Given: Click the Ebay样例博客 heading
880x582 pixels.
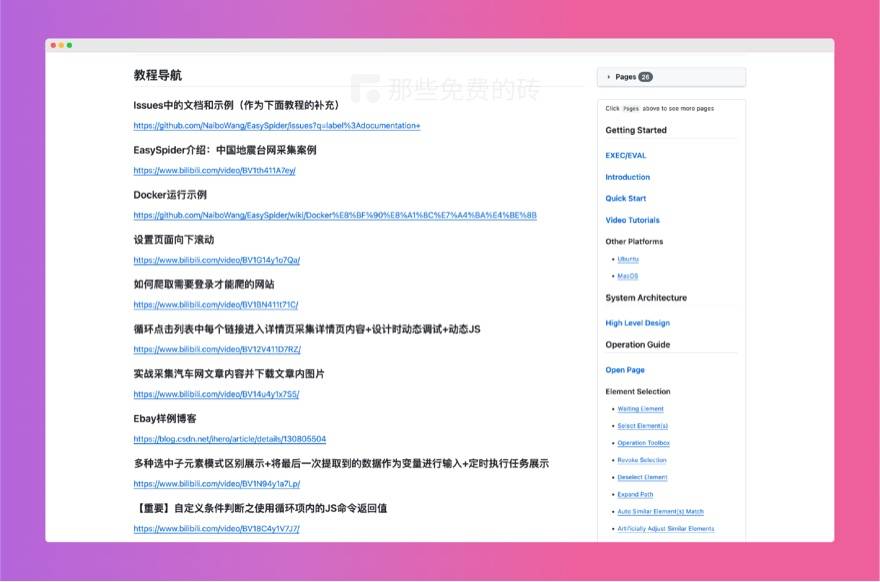Looking at the screenshot, I should pyautogui.click(x=165, y=419).
